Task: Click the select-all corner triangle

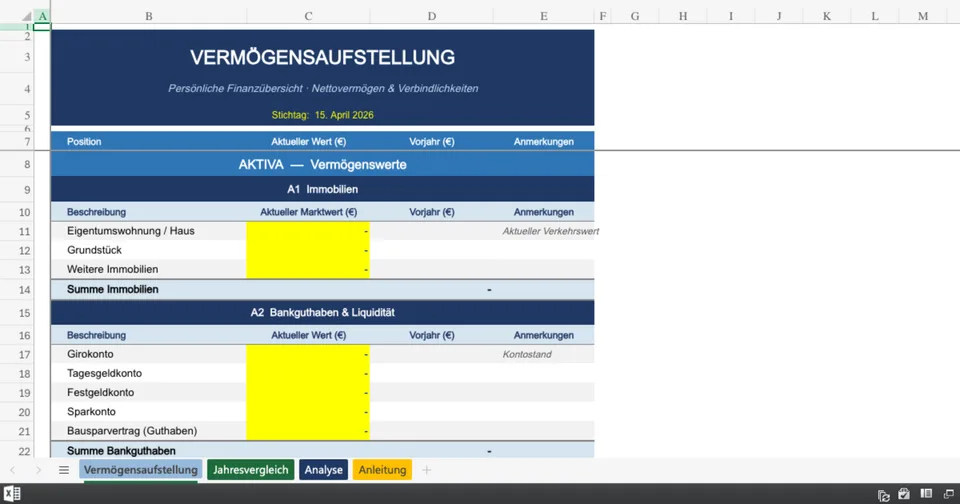Action: 26,17
